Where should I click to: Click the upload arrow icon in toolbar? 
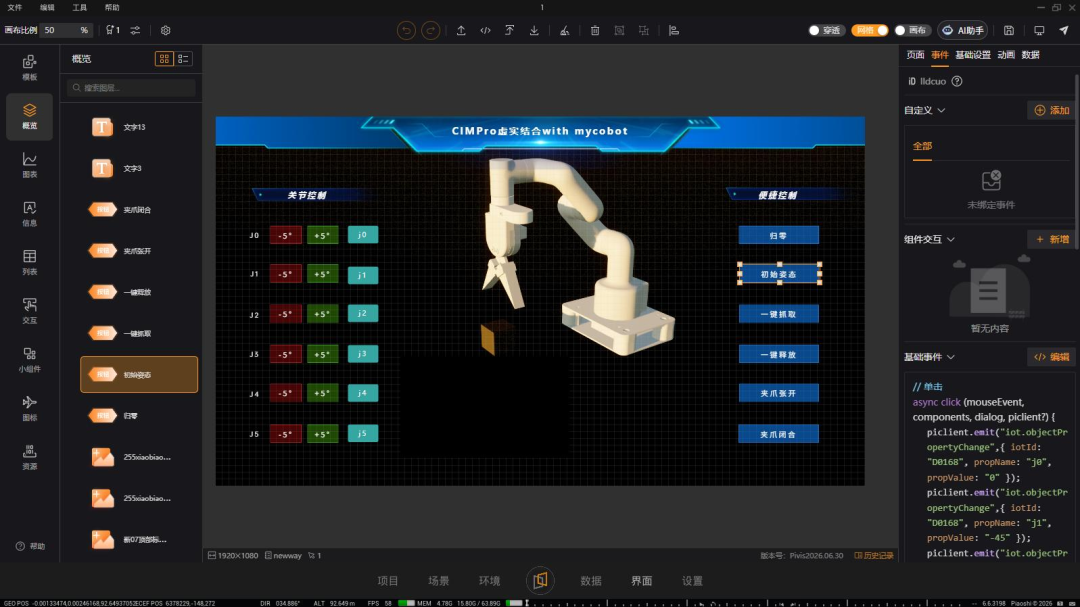pos(461,30)
